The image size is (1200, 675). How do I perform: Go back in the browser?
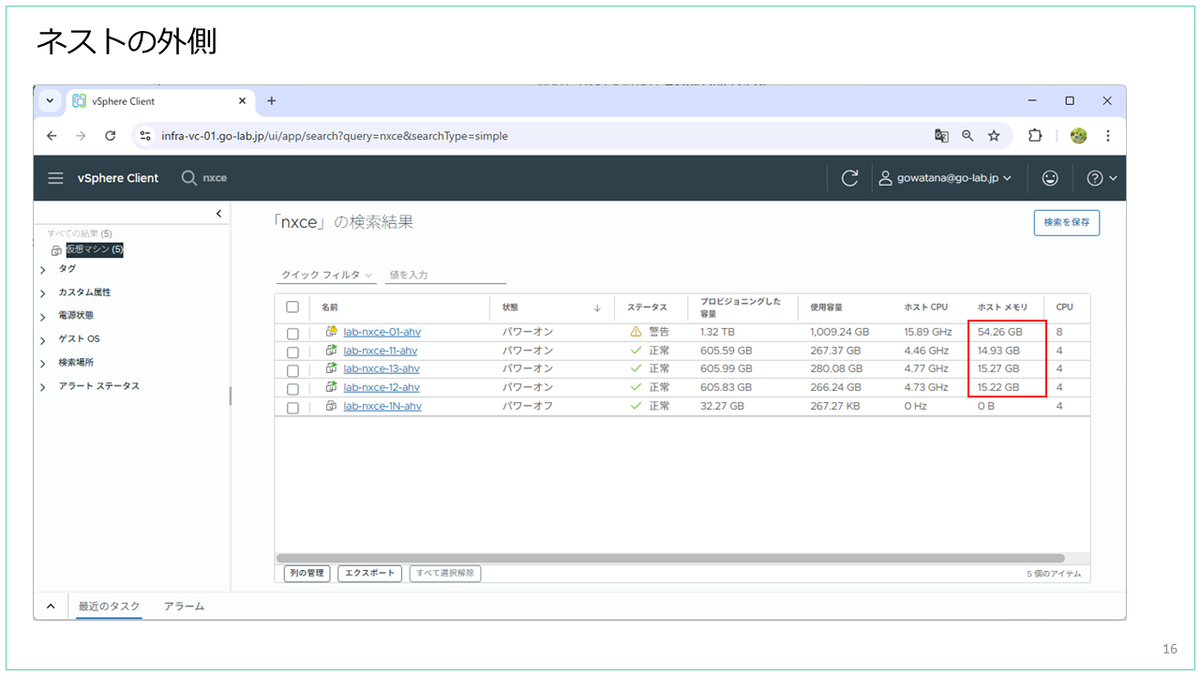click(52, 136)
